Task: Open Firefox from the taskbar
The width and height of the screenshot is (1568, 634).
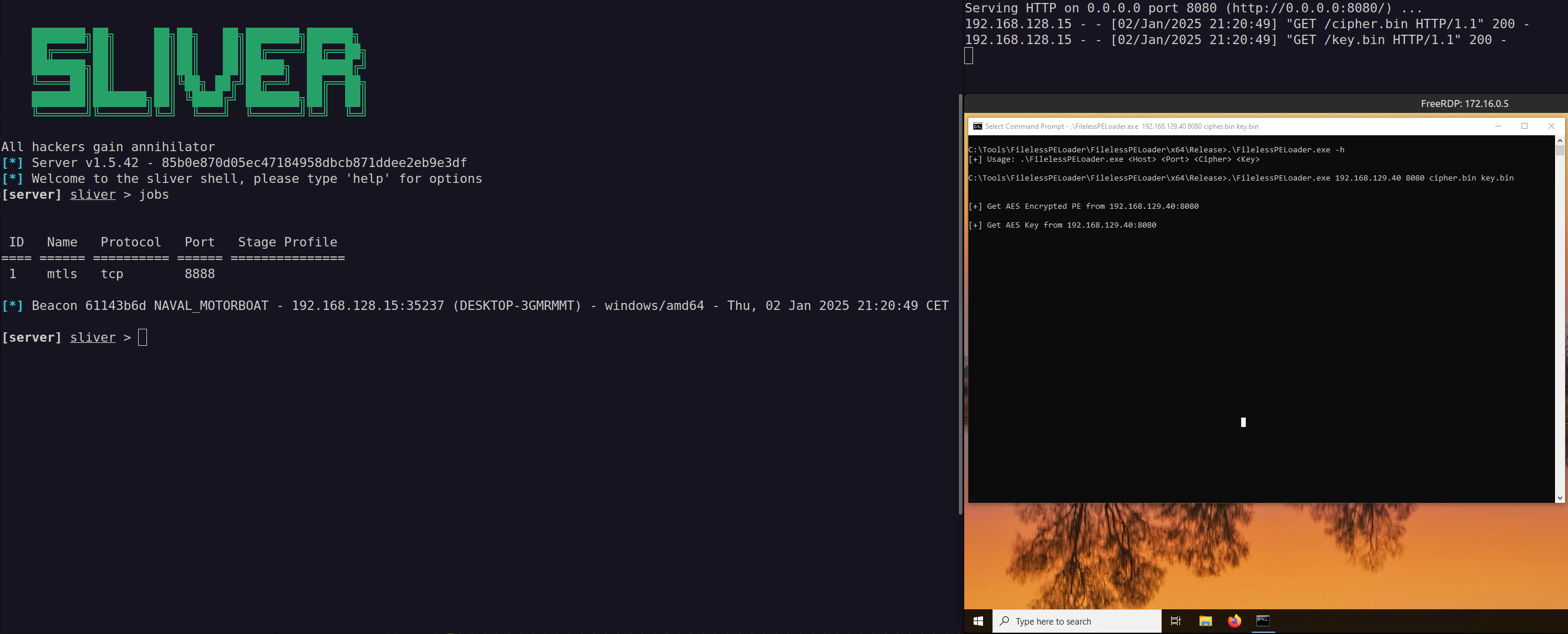Action: click(1234, 621)
